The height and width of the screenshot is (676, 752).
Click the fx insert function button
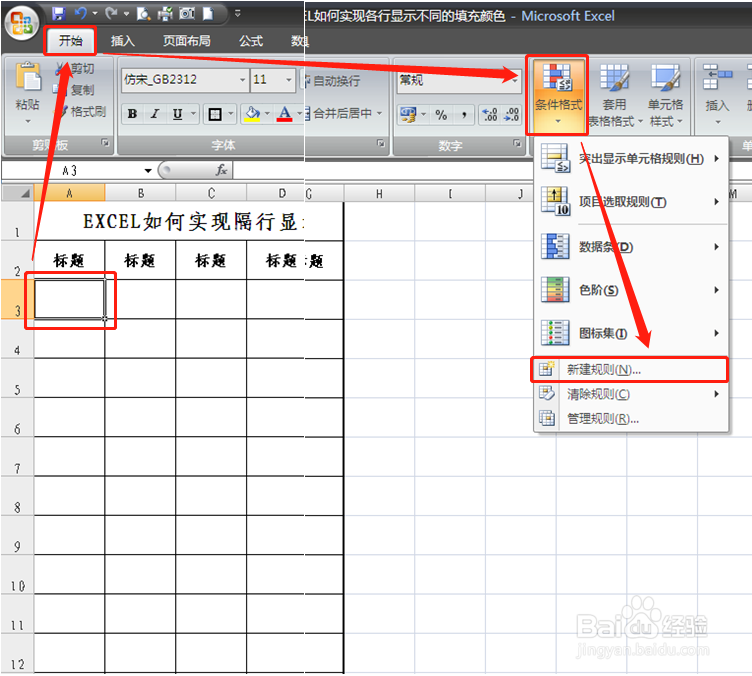(221, 170)
